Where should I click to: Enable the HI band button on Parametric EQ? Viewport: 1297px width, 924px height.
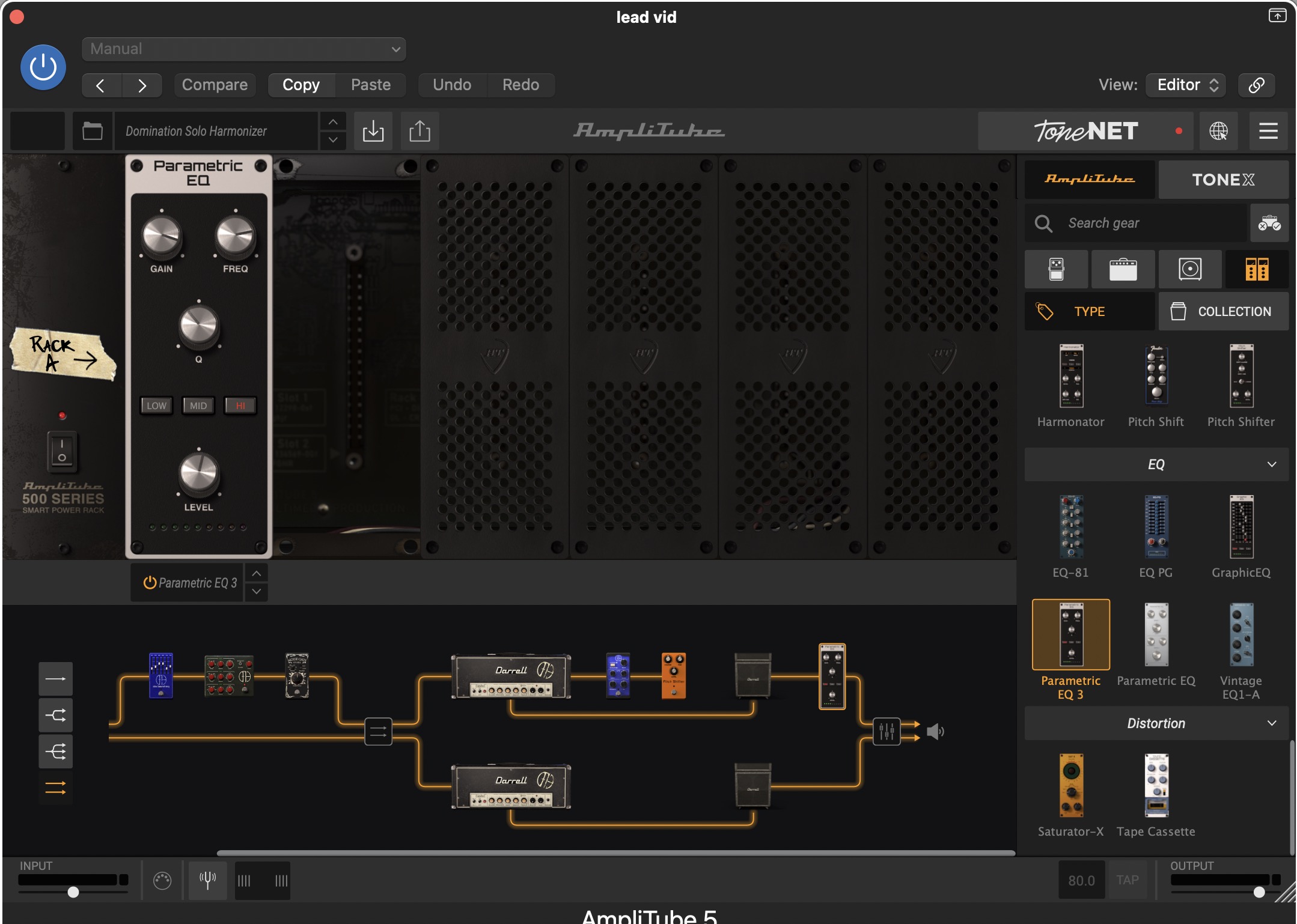coord(240,406)
